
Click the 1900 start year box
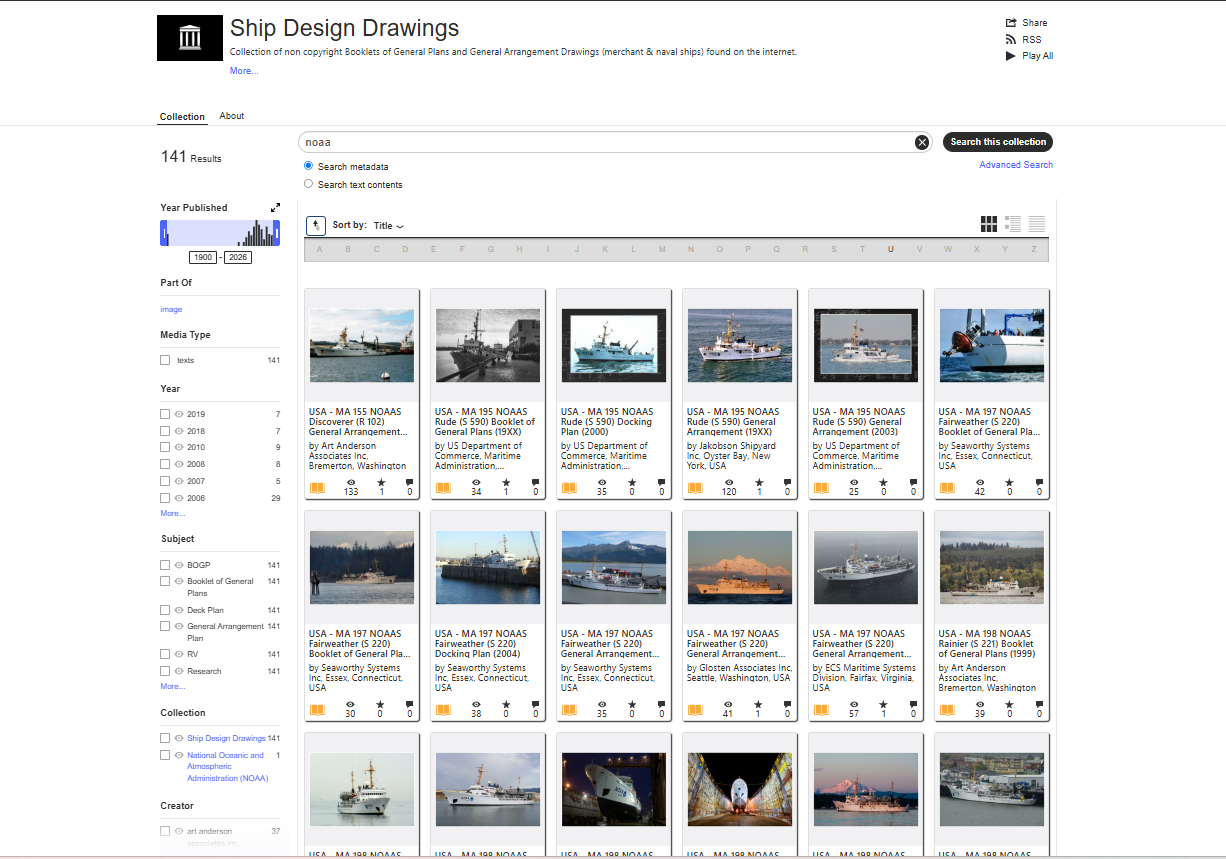(203, 258)
